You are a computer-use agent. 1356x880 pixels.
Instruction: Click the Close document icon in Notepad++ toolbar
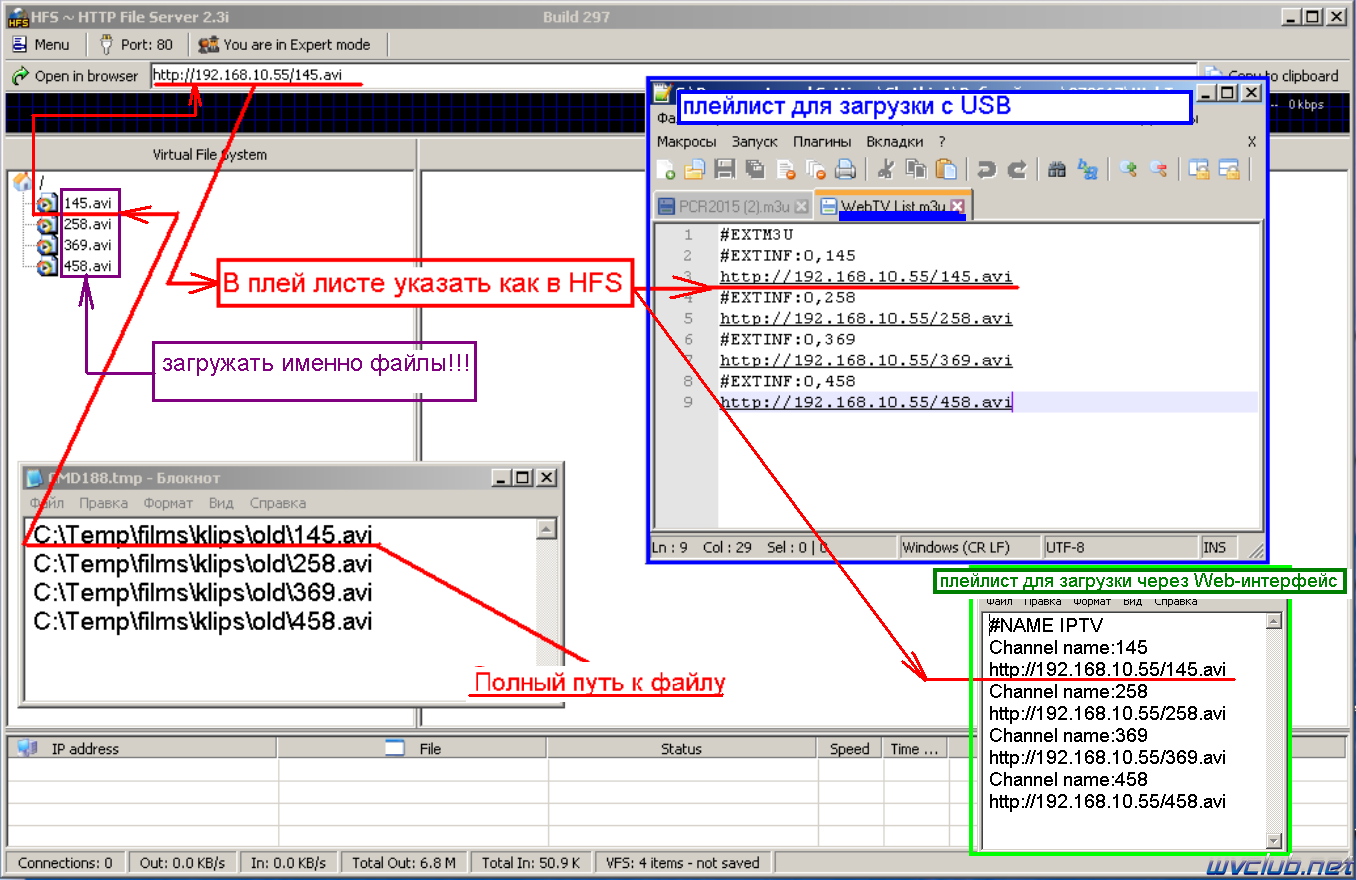click(x=786, y=170)
